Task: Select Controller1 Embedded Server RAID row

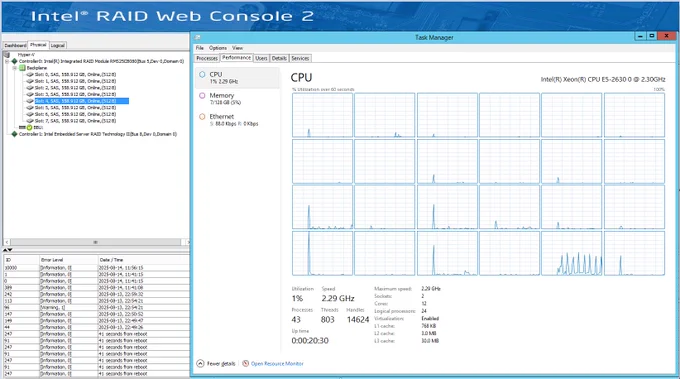Action: [x=98, y=134]
